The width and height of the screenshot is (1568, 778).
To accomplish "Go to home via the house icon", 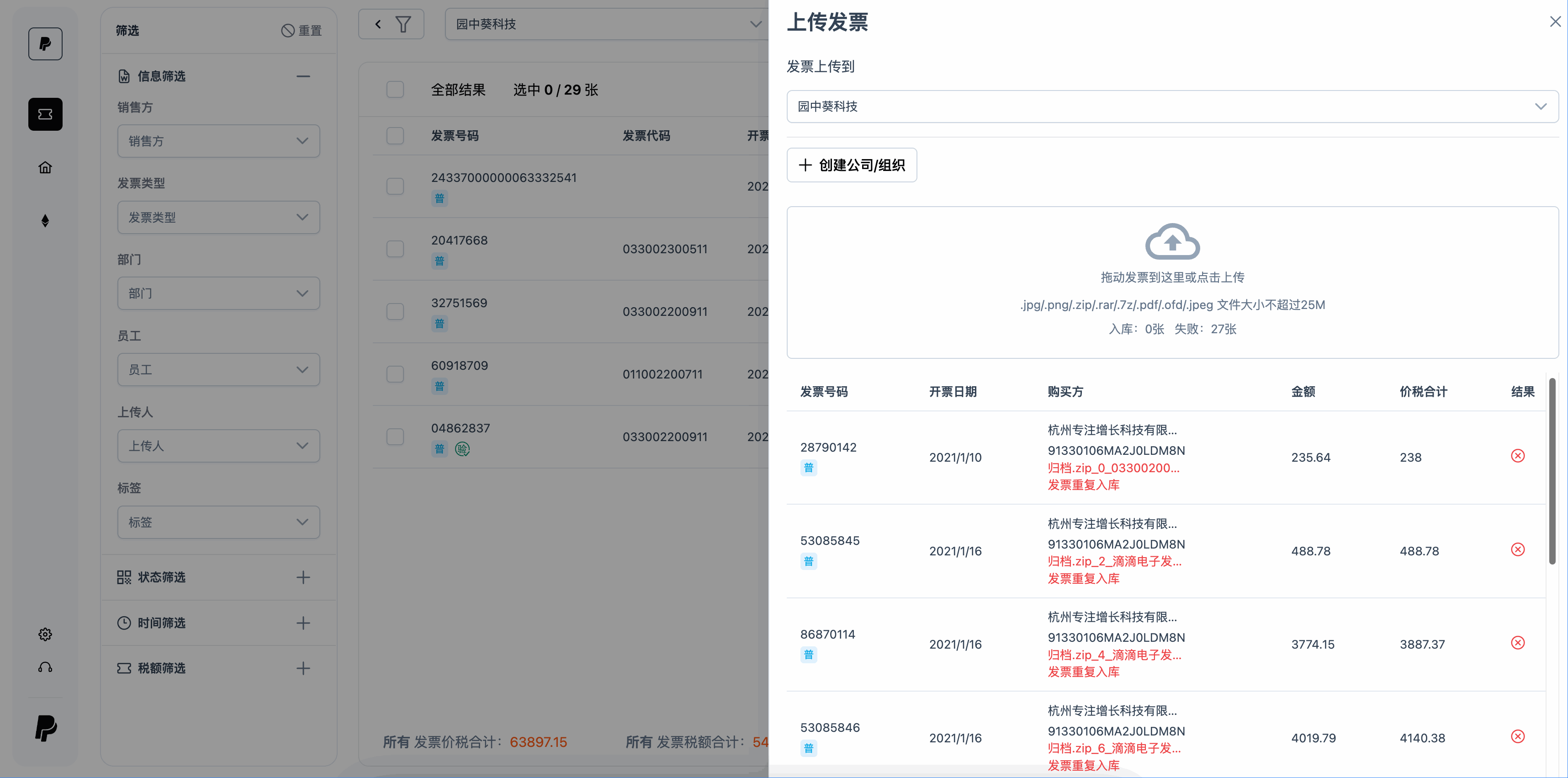I will coord(45,167).
